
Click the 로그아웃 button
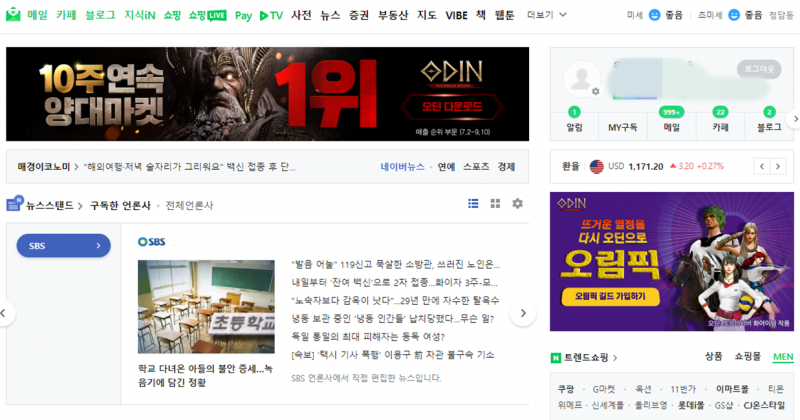click(x=760, y=69)
